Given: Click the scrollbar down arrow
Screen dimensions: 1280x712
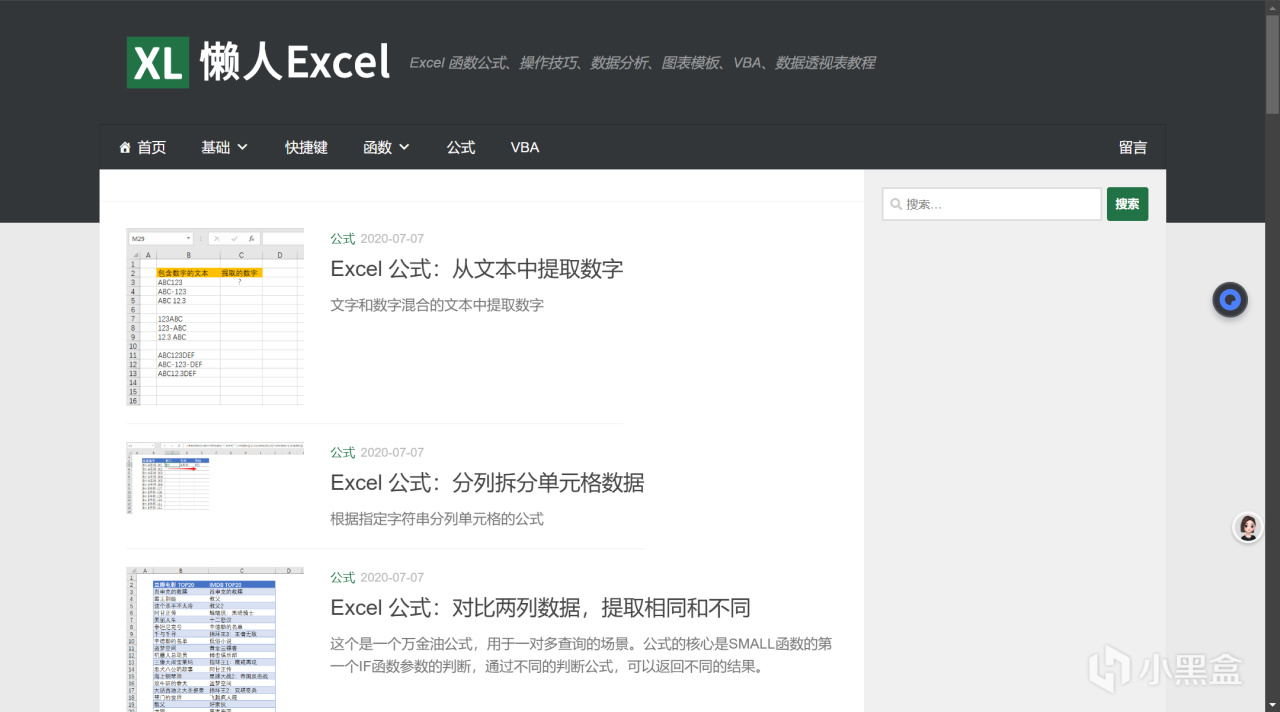Looking at the screenshot, I should tap(1272, 704).
